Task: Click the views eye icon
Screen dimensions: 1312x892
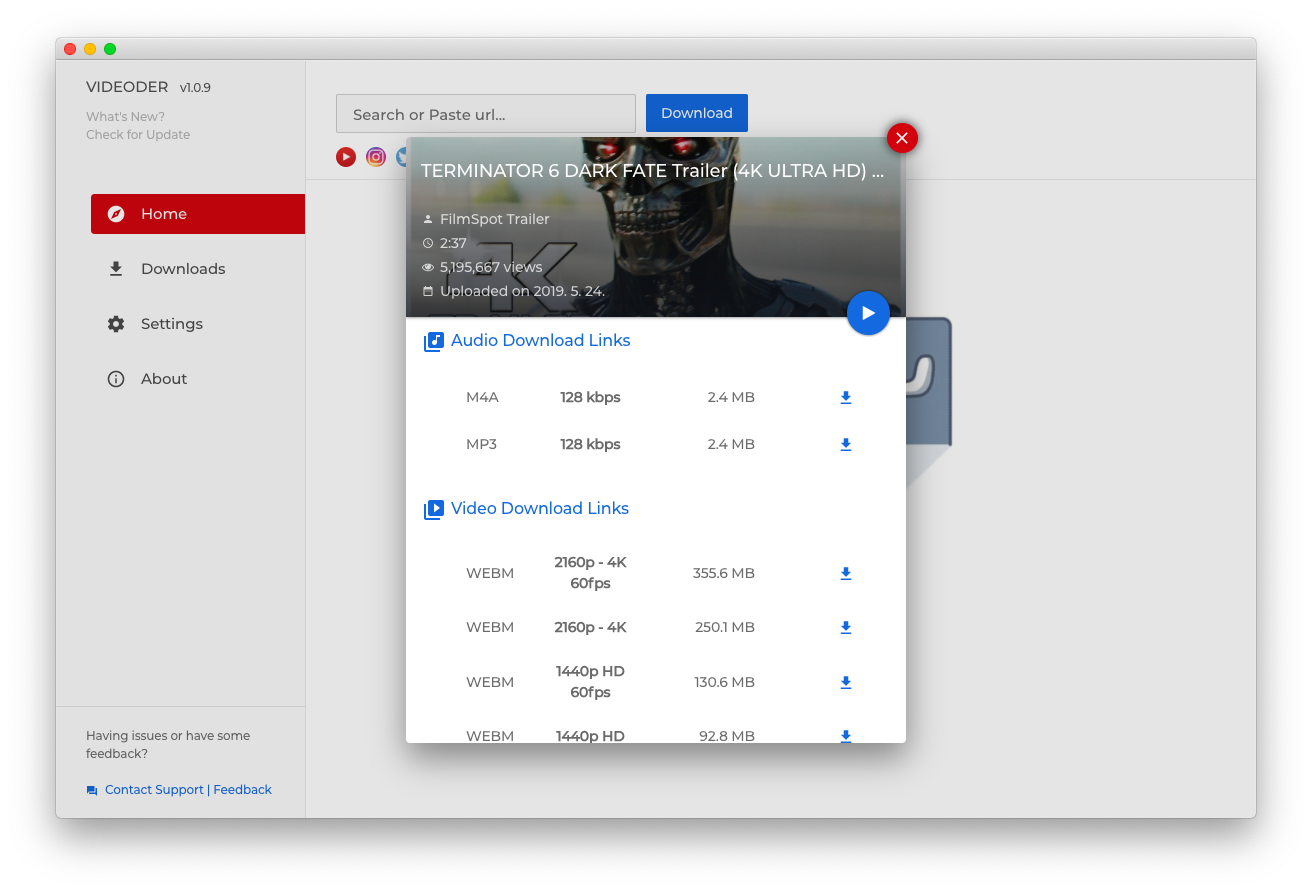Action: pyautogui.click(x=428, y=267)
